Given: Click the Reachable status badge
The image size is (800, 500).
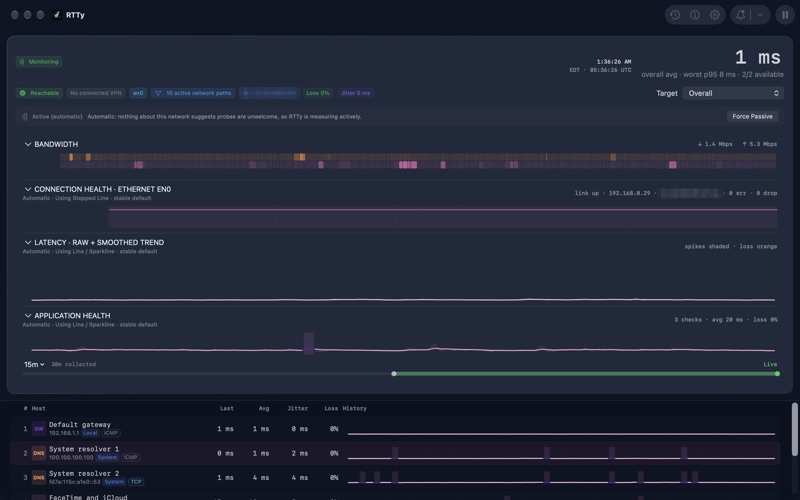Looking at the screenshot, I should [39, 93].
